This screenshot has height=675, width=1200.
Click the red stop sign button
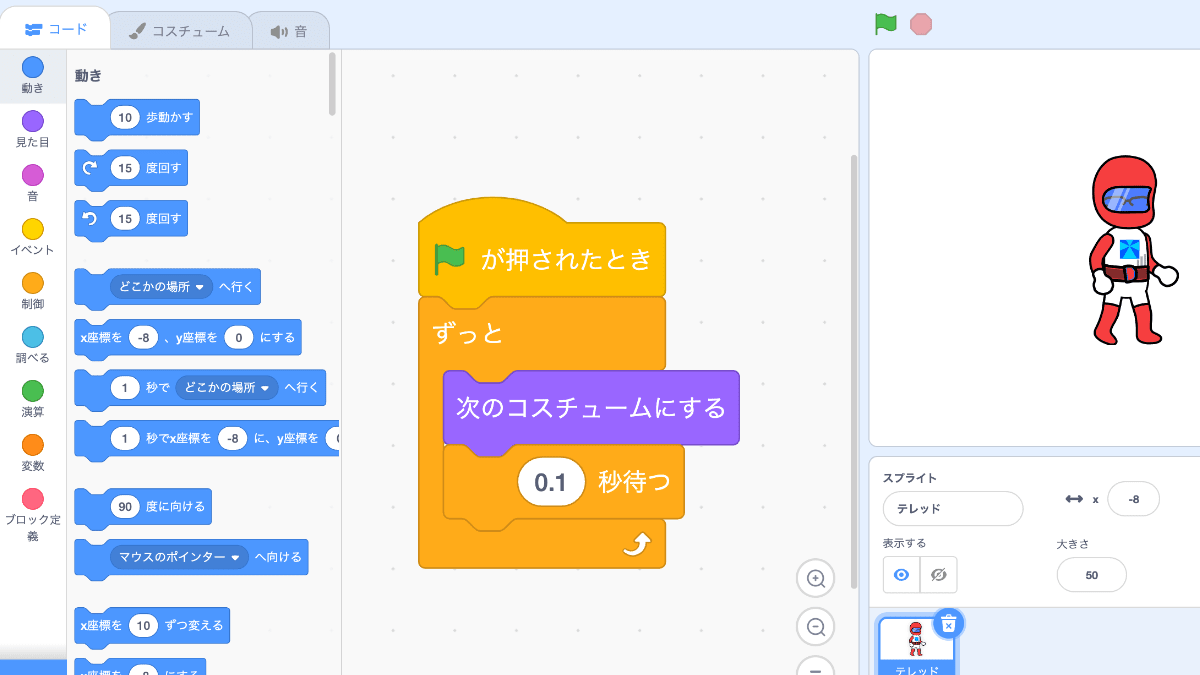pyautogui.click(x=921, y=23)
